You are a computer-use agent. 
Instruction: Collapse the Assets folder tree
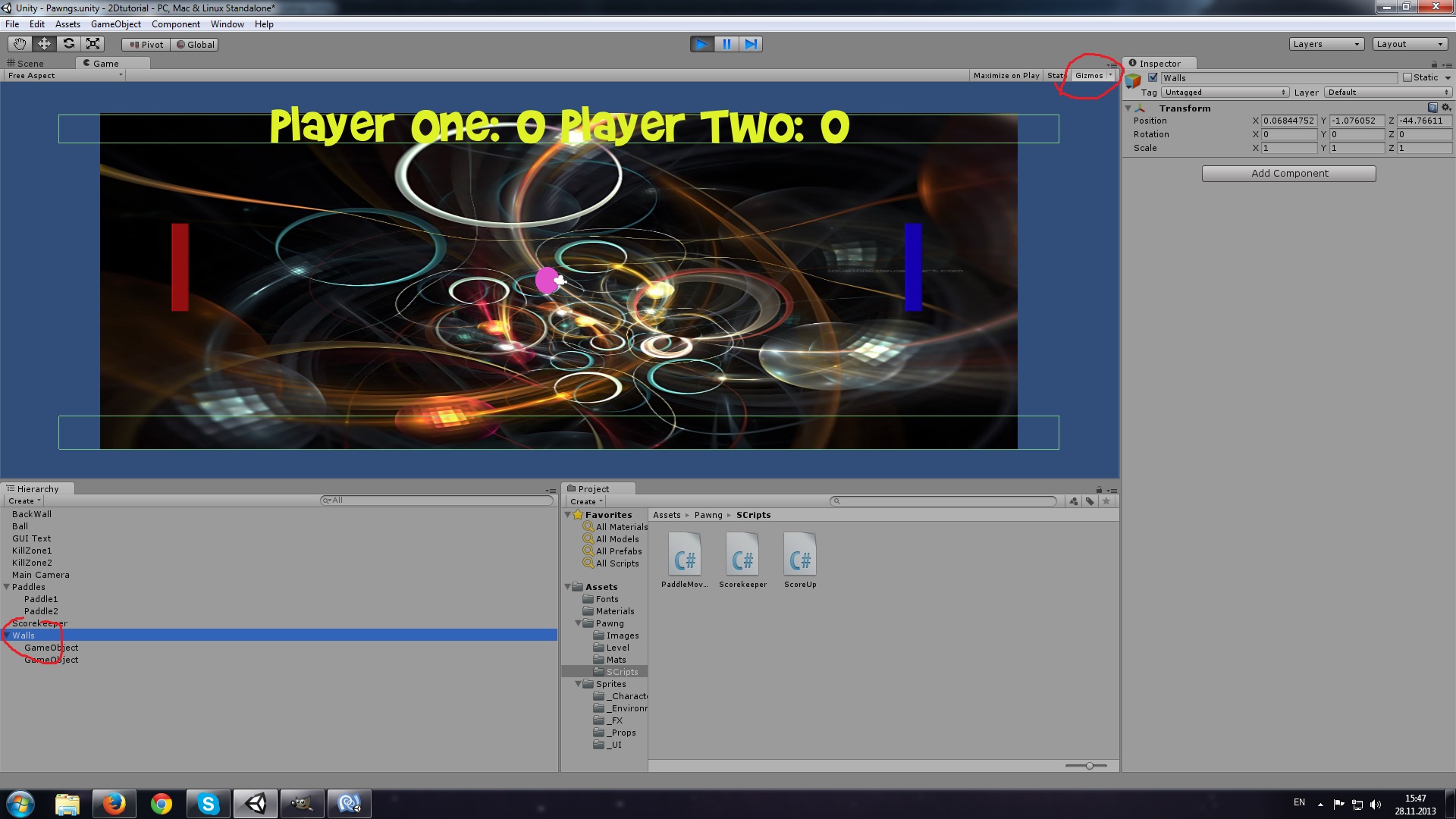point(568,587)
